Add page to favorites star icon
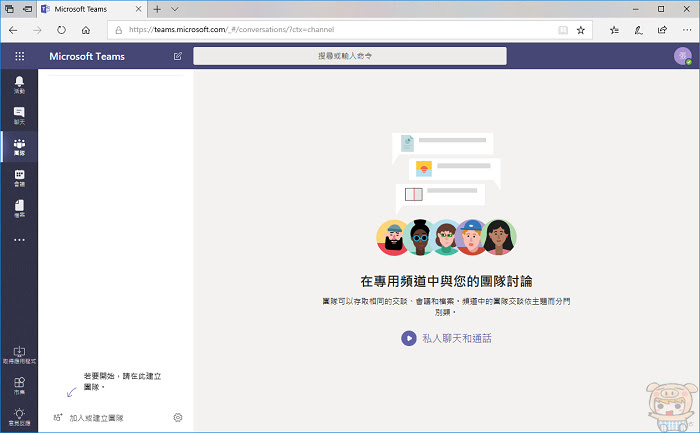 (x=580, y=30)
